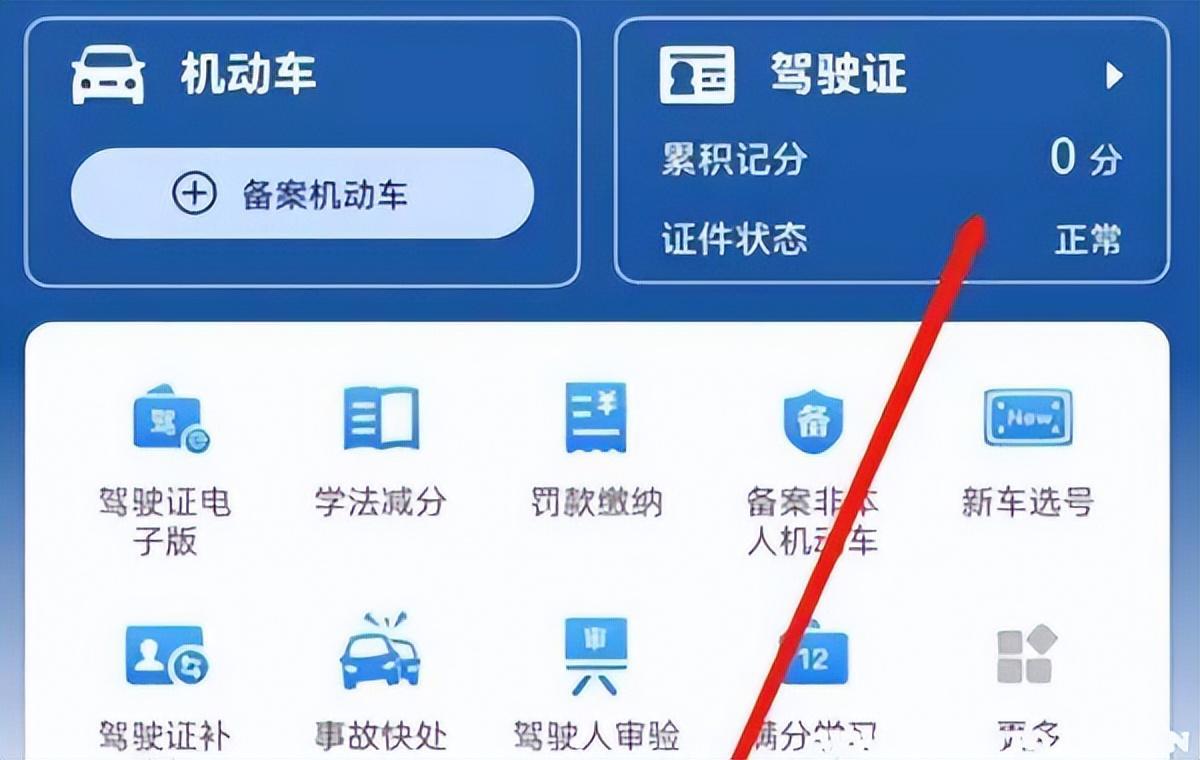Screen dimensions: 1200x760
Task: Click the 机动车 heading
Action: [249, 75]
